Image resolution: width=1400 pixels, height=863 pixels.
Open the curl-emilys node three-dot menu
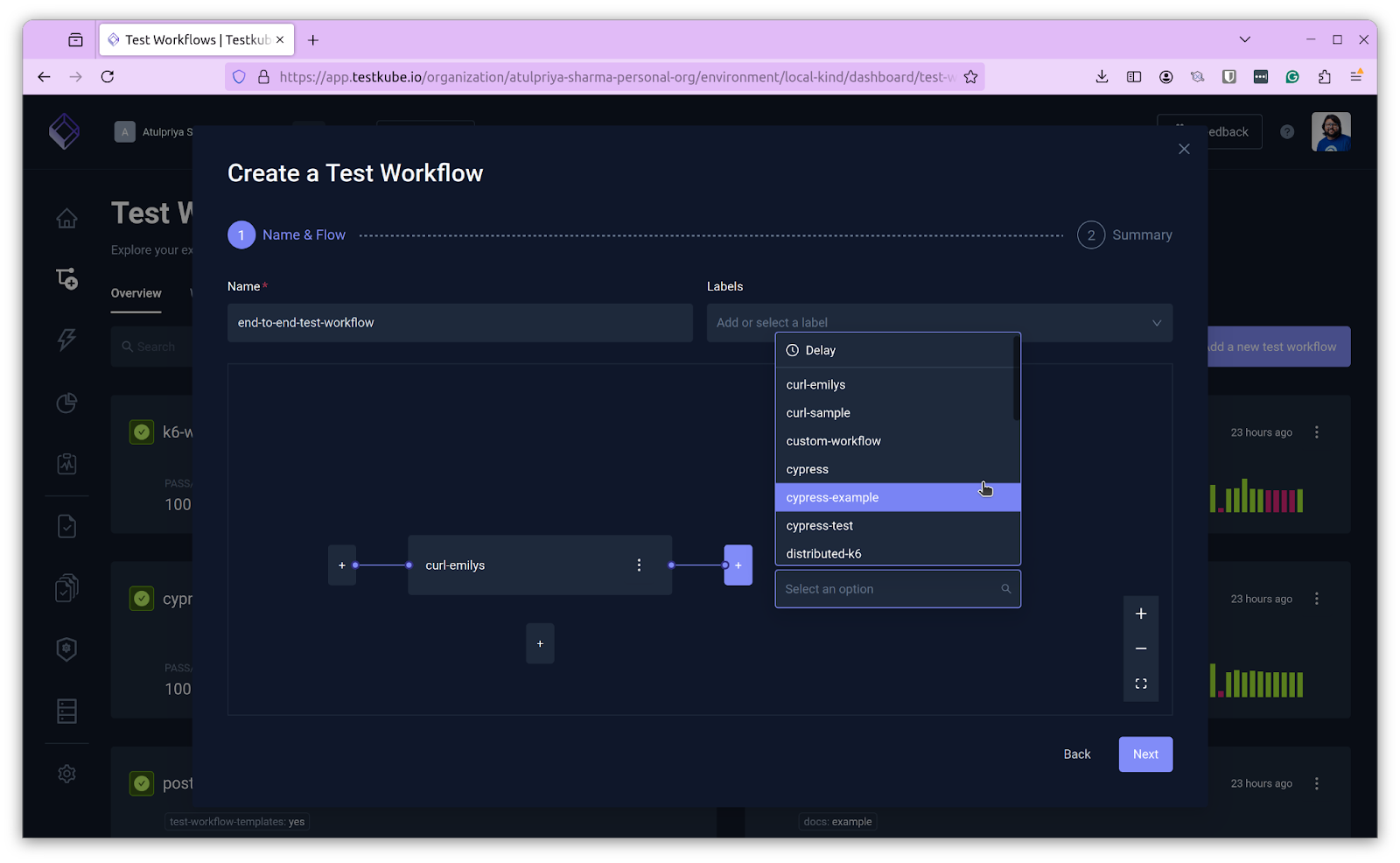[x=639, y=565]
